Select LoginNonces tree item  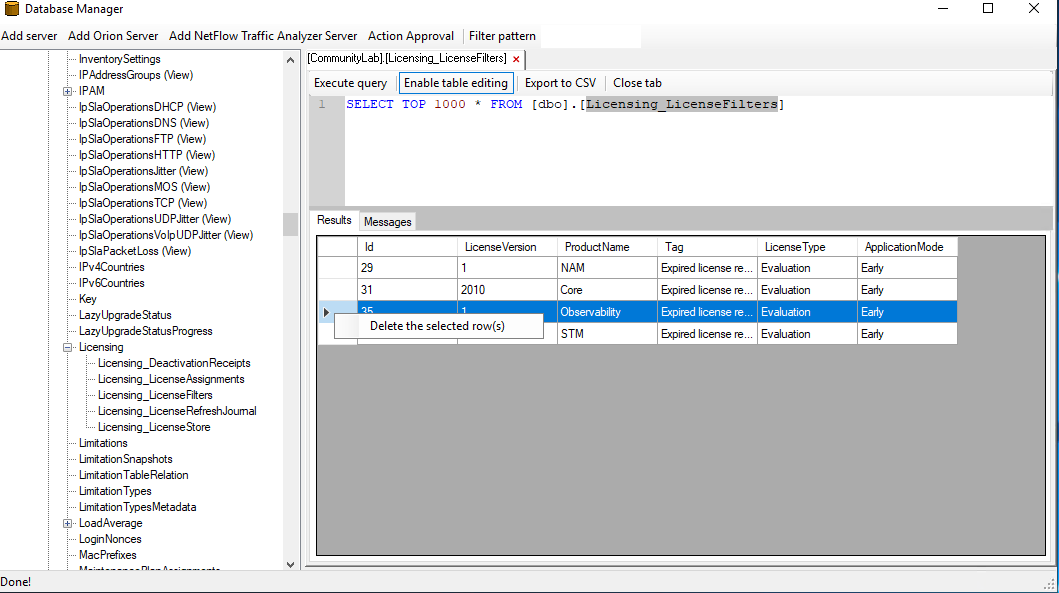(x=110, y=539)
